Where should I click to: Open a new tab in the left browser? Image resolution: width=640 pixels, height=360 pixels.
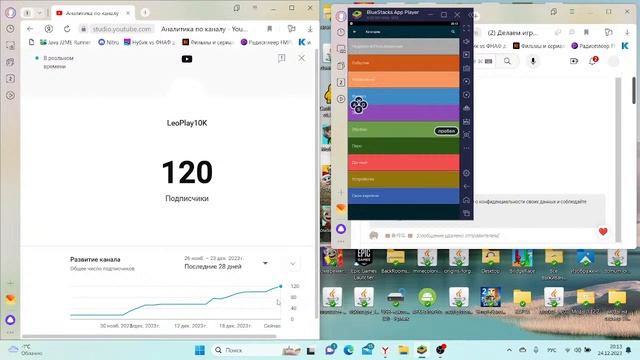pos(145,13)
